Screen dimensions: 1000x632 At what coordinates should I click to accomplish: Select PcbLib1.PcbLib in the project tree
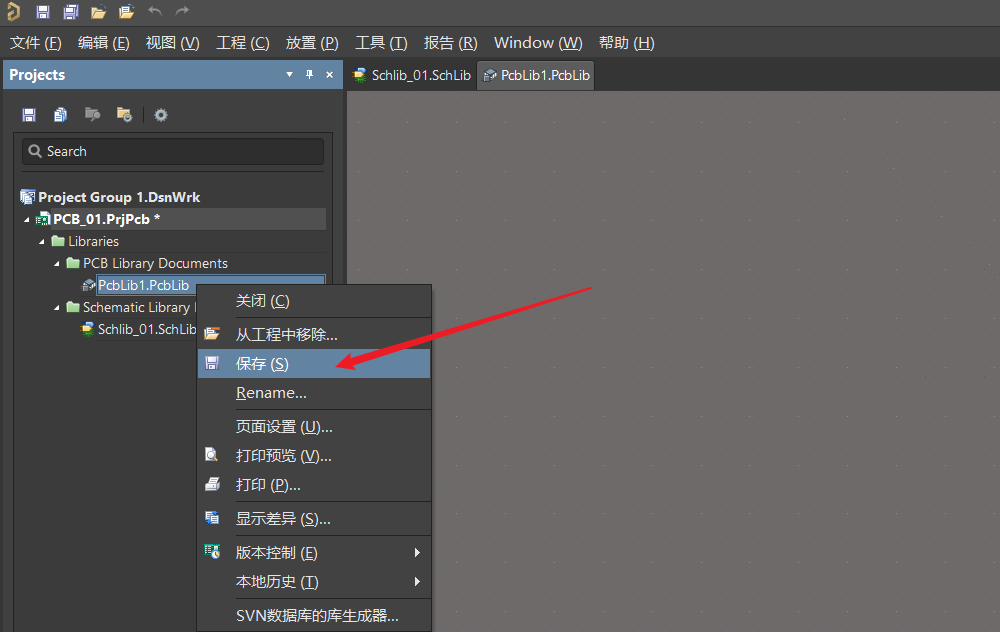143,285
